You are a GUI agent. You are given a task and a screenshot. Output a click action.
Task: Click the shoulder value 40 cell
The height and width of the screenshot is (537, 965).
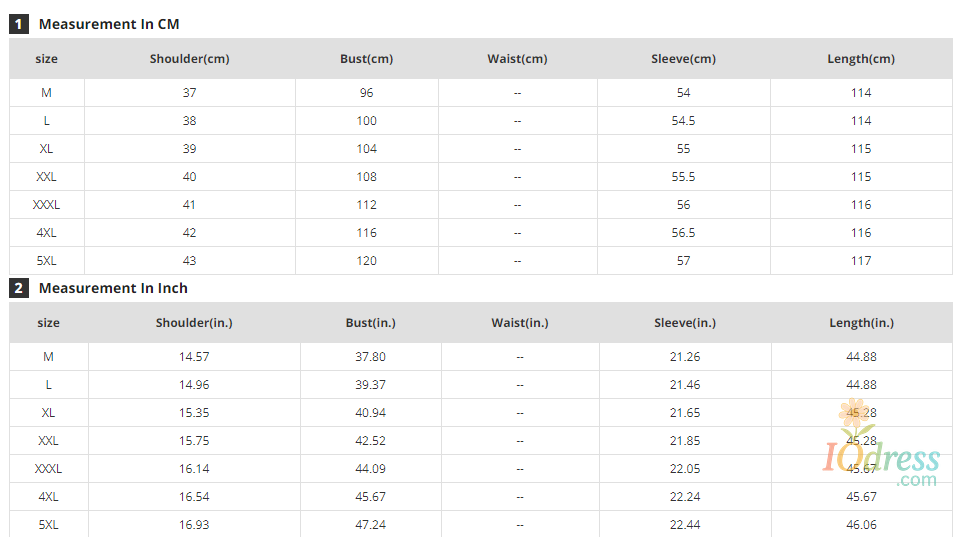tap(189, 177)
